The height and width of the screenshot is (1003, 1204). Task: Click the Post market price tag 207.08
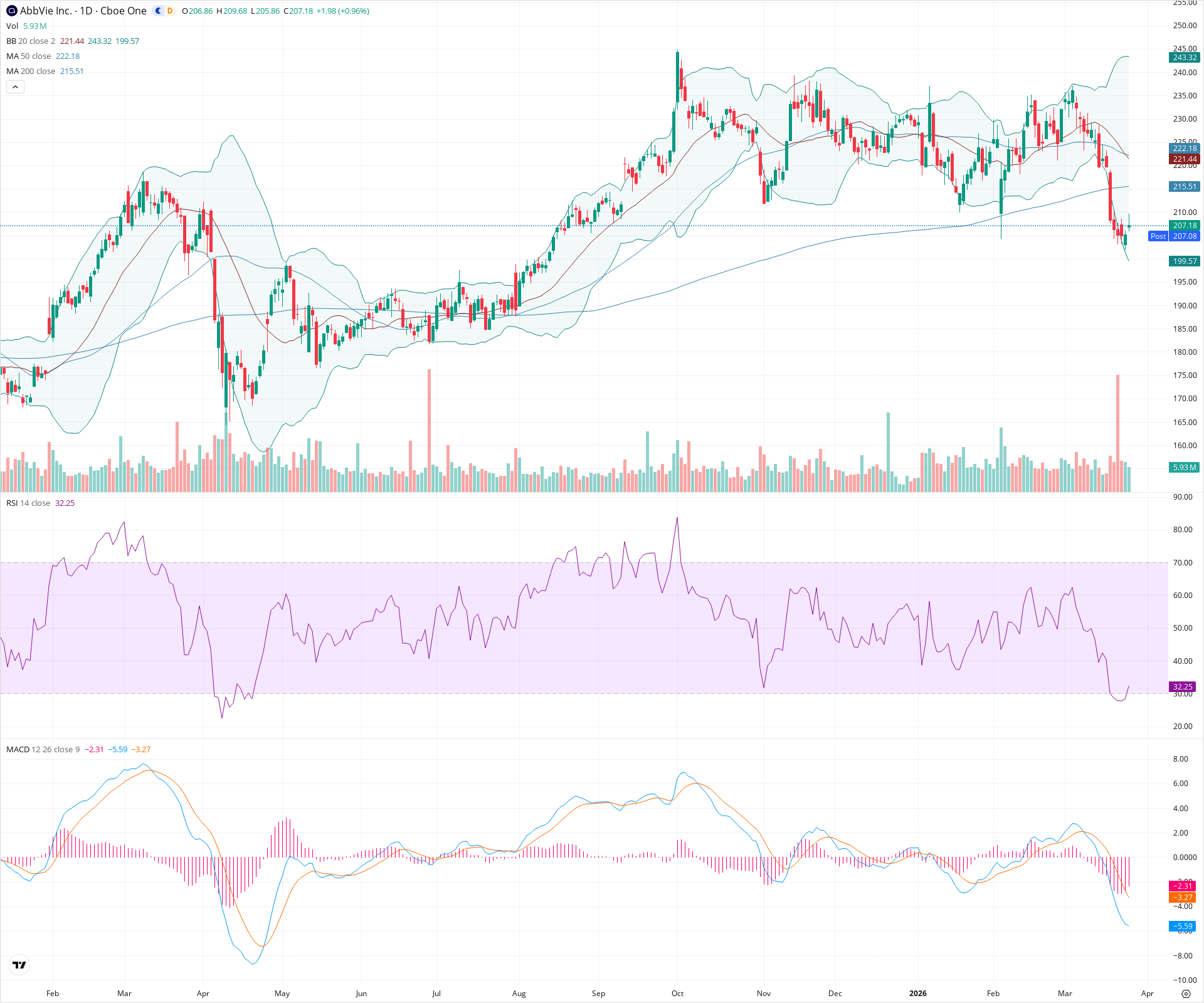click(x=1176, y=236)
